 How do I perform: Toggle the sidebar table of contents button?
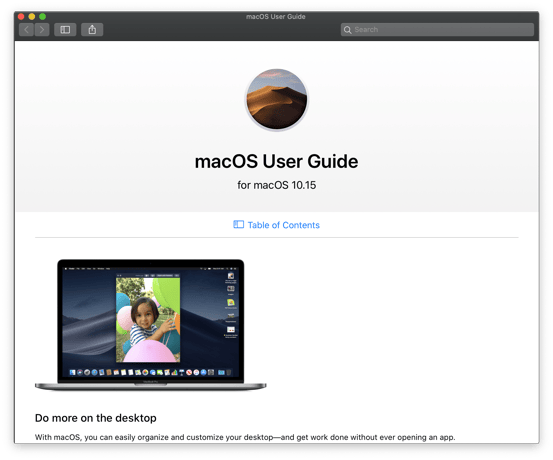tap(65, 30)
